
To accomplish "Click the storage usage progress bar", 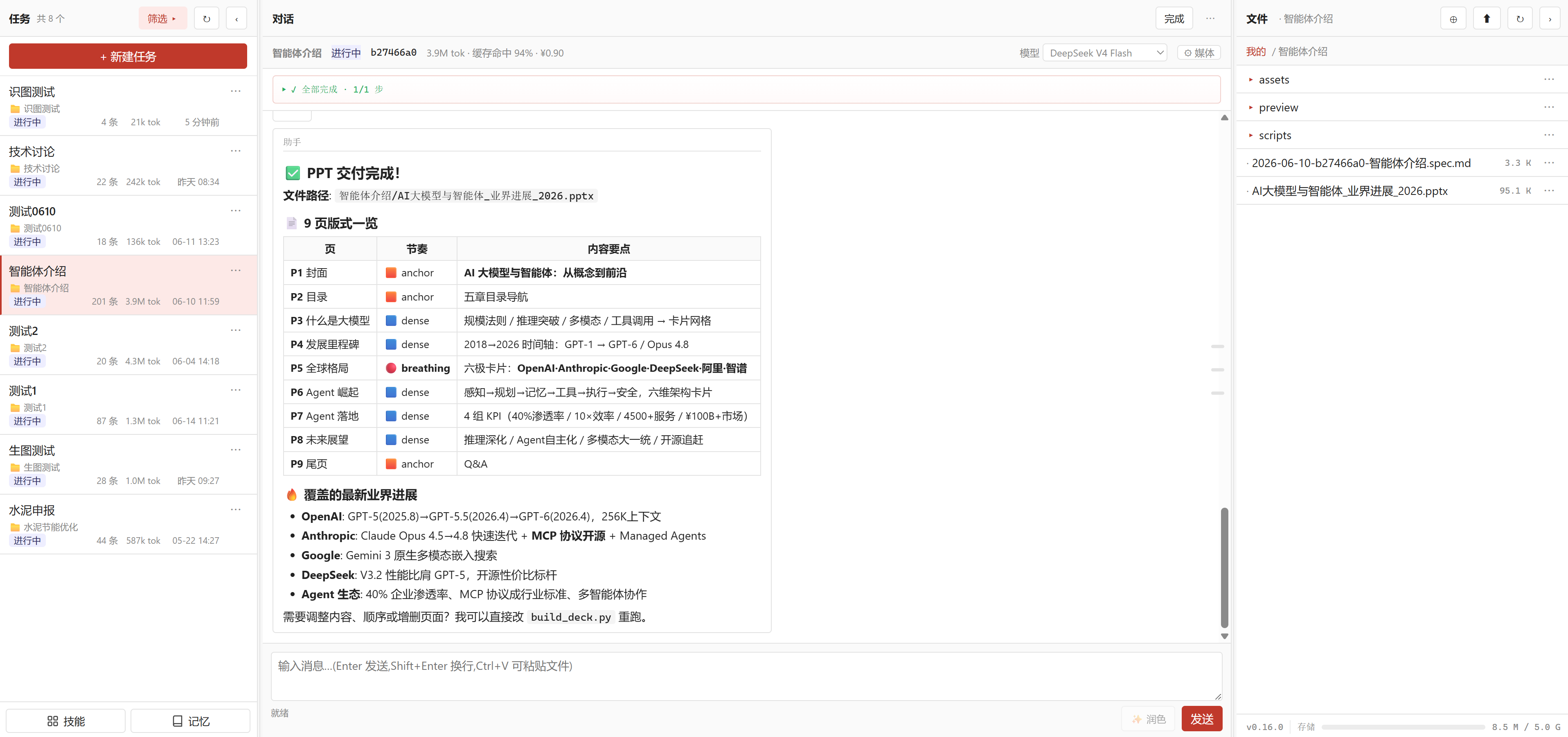I will [1403, 727].
